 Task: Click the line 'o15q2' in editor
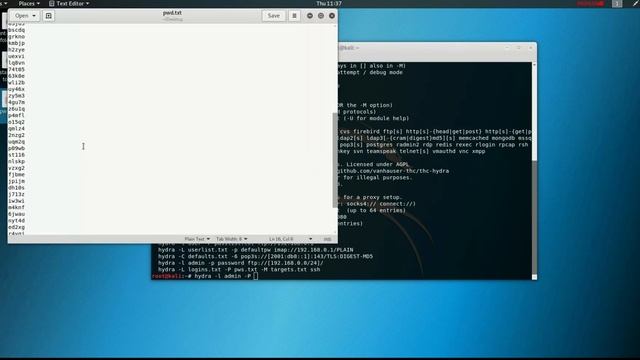17,122
